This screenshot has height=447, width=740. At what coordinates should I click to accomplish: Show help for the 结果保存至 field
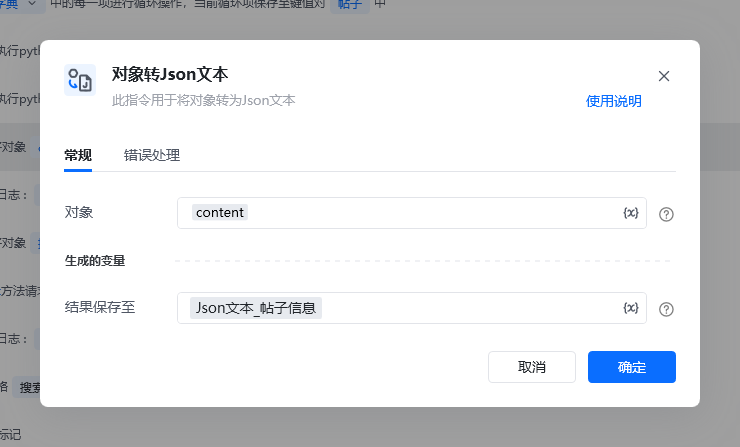(x=666, y=309)
